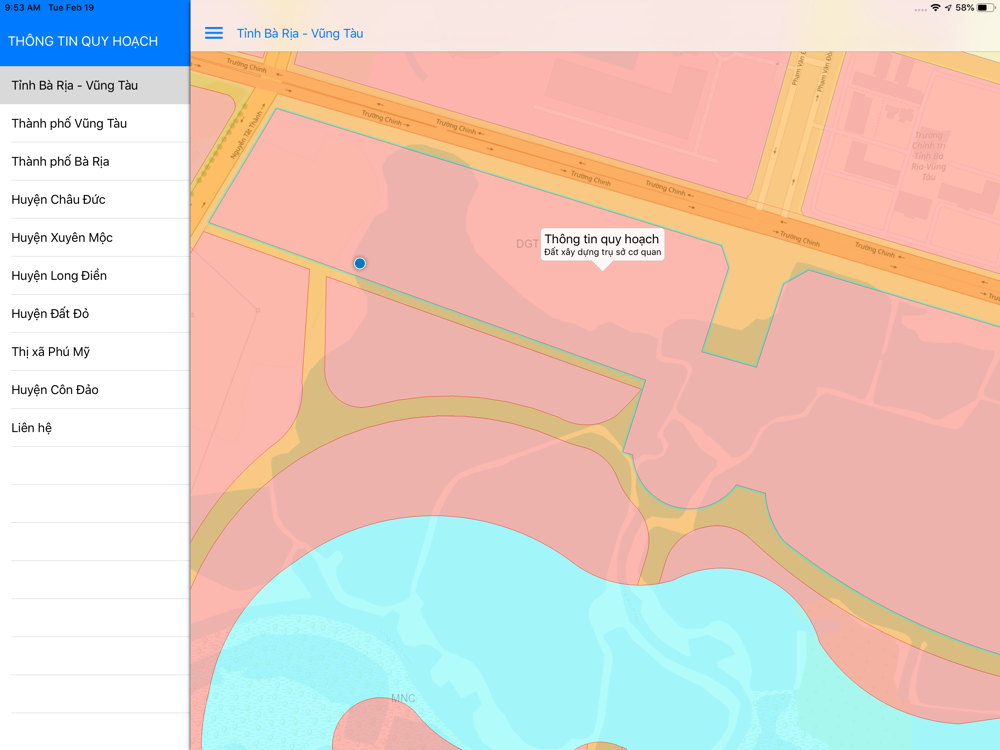Choose Huyện Đất Đỏ in list
The width and height of the screenshot is (1000, 750).
[x=50, y=313]
